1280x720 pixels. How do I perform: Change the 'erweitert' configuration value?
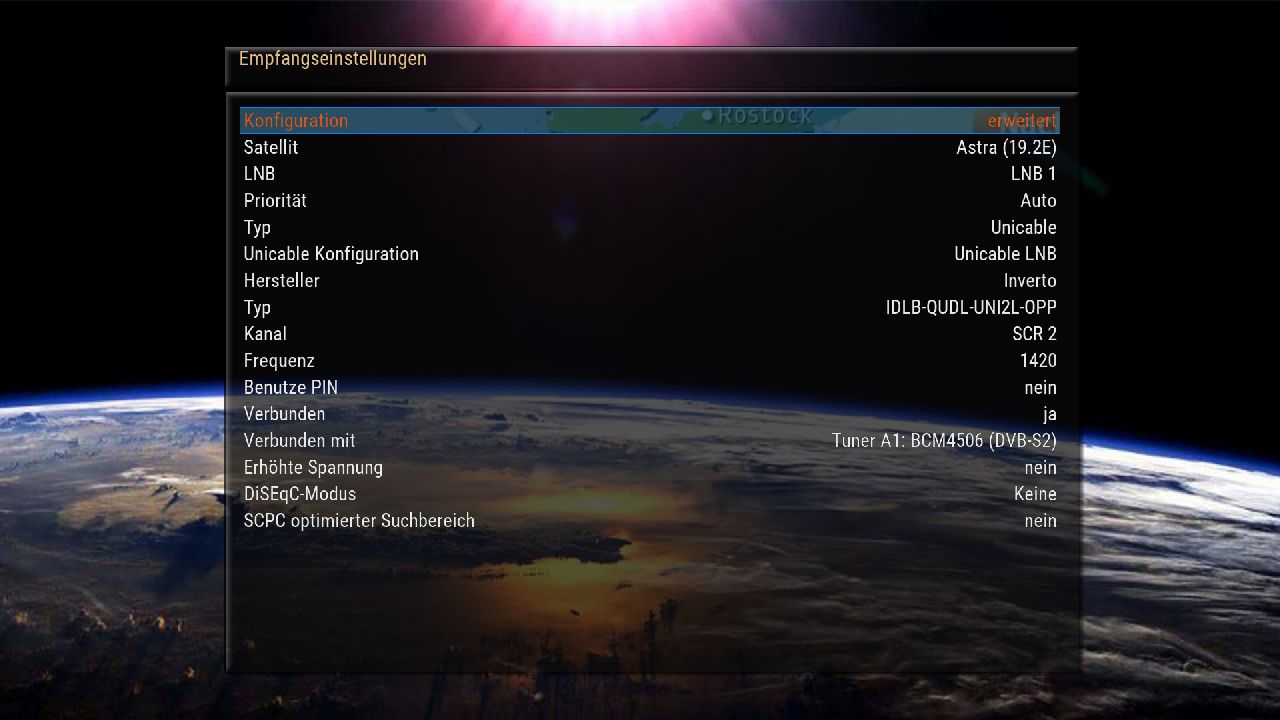click(1021, 121)
